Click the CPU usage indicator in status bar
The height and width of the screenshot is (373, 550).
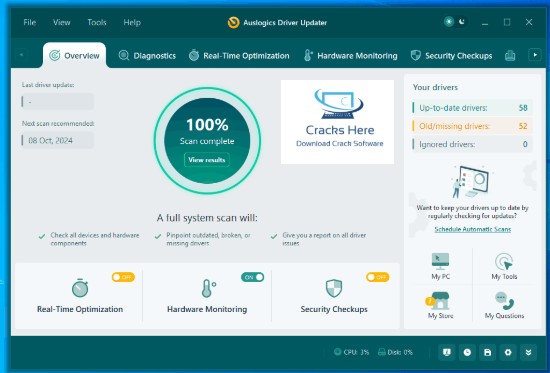(351, 352)
